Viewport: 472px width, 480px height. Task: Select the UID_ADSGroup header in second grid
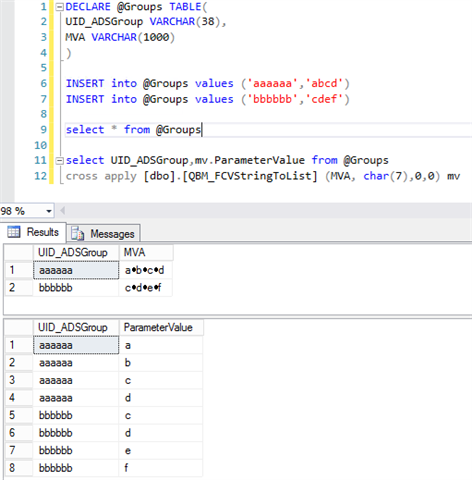[76, 328]
